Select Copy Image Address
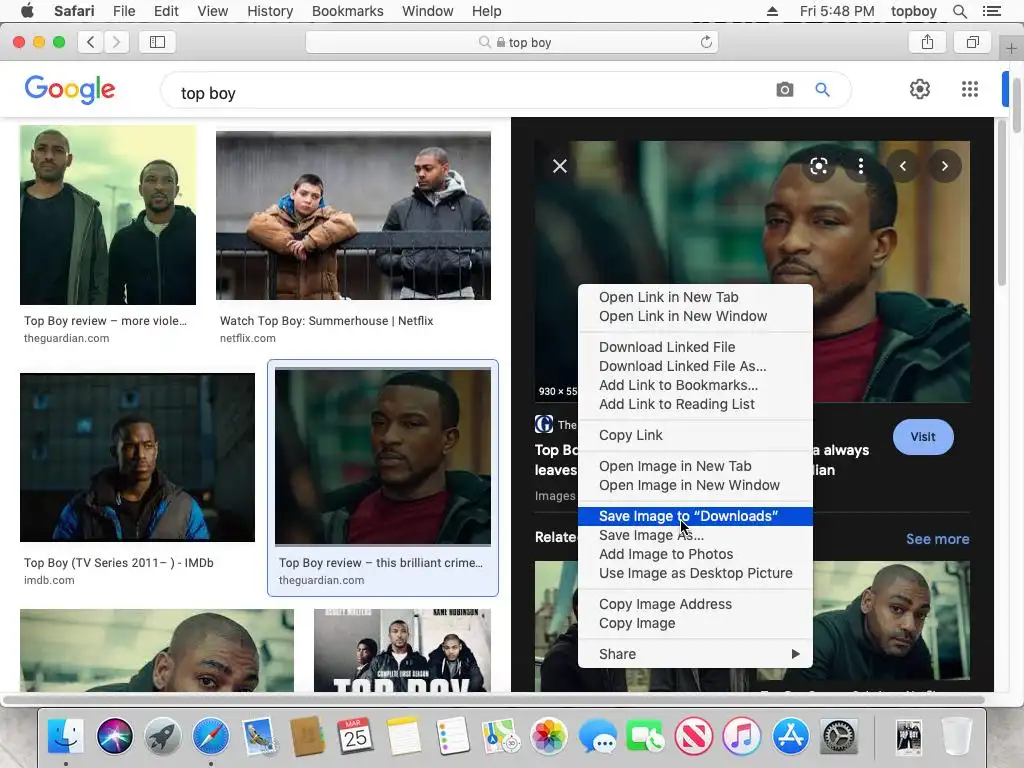The height and width of the screenshot is (768, 1024). point(696,604)
